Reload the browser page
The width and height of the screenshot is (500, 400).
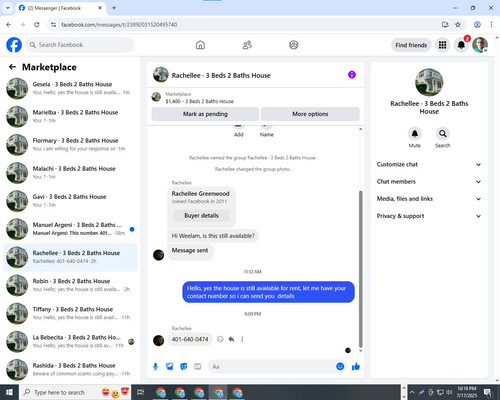coord(37,24)
